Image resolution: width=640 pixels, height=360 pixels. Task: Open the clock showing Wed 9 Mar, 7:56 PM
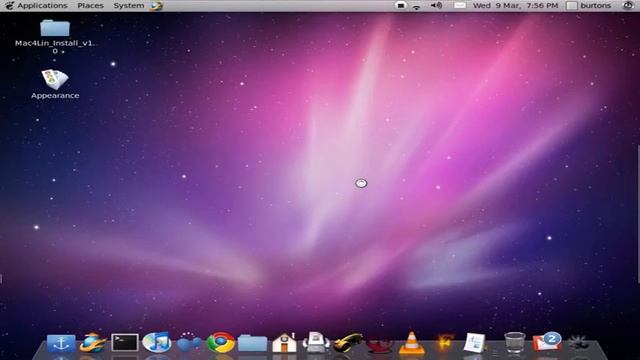(x=515, y=6)
